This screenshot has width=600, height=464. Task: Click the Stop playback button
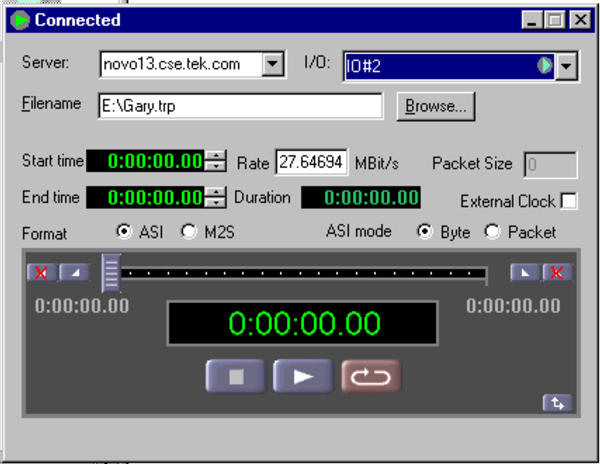[236, 376]
